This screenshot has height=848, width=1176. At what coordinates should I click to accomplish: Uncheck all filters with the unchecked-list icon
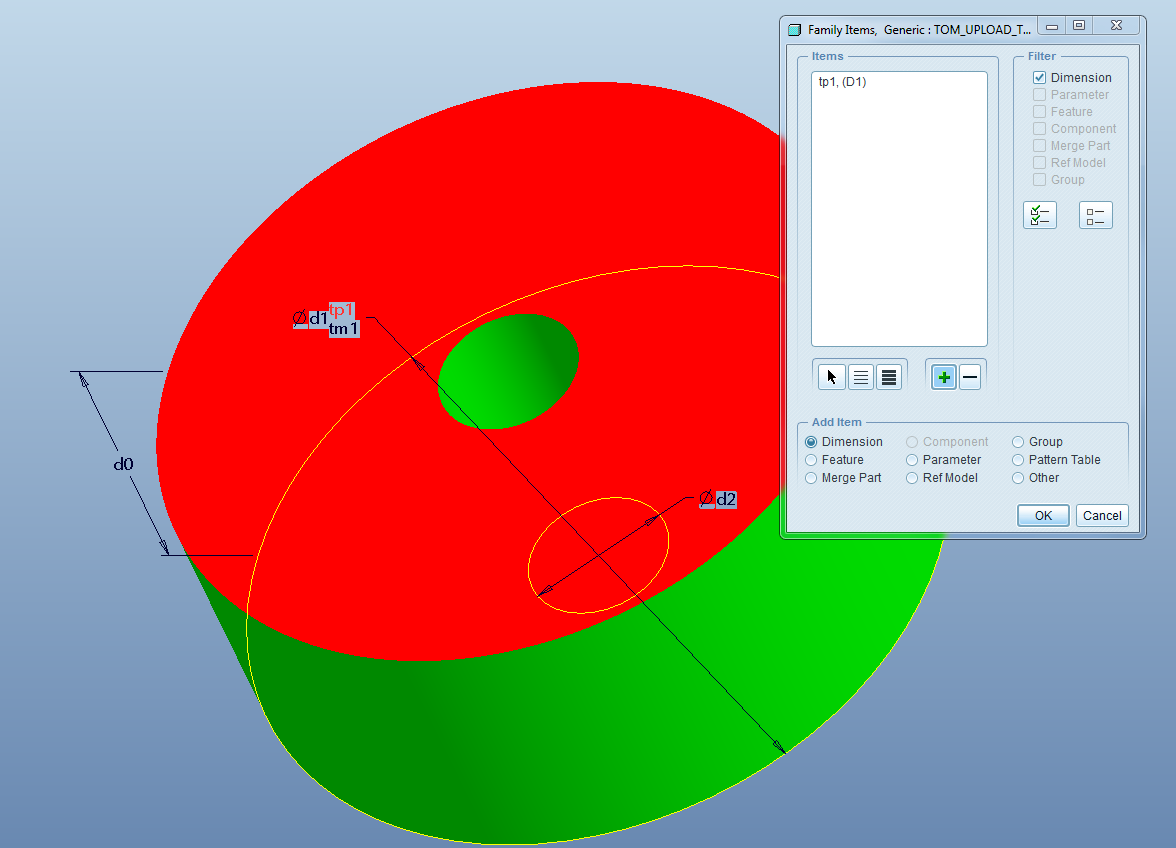(x=1095, y=215)
